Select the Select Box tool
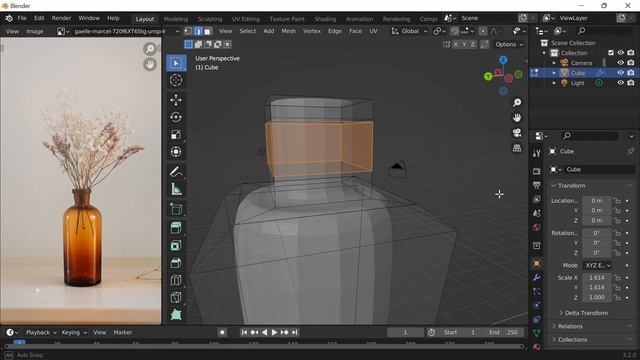640x360 pixels. click(x=176, y=63)
